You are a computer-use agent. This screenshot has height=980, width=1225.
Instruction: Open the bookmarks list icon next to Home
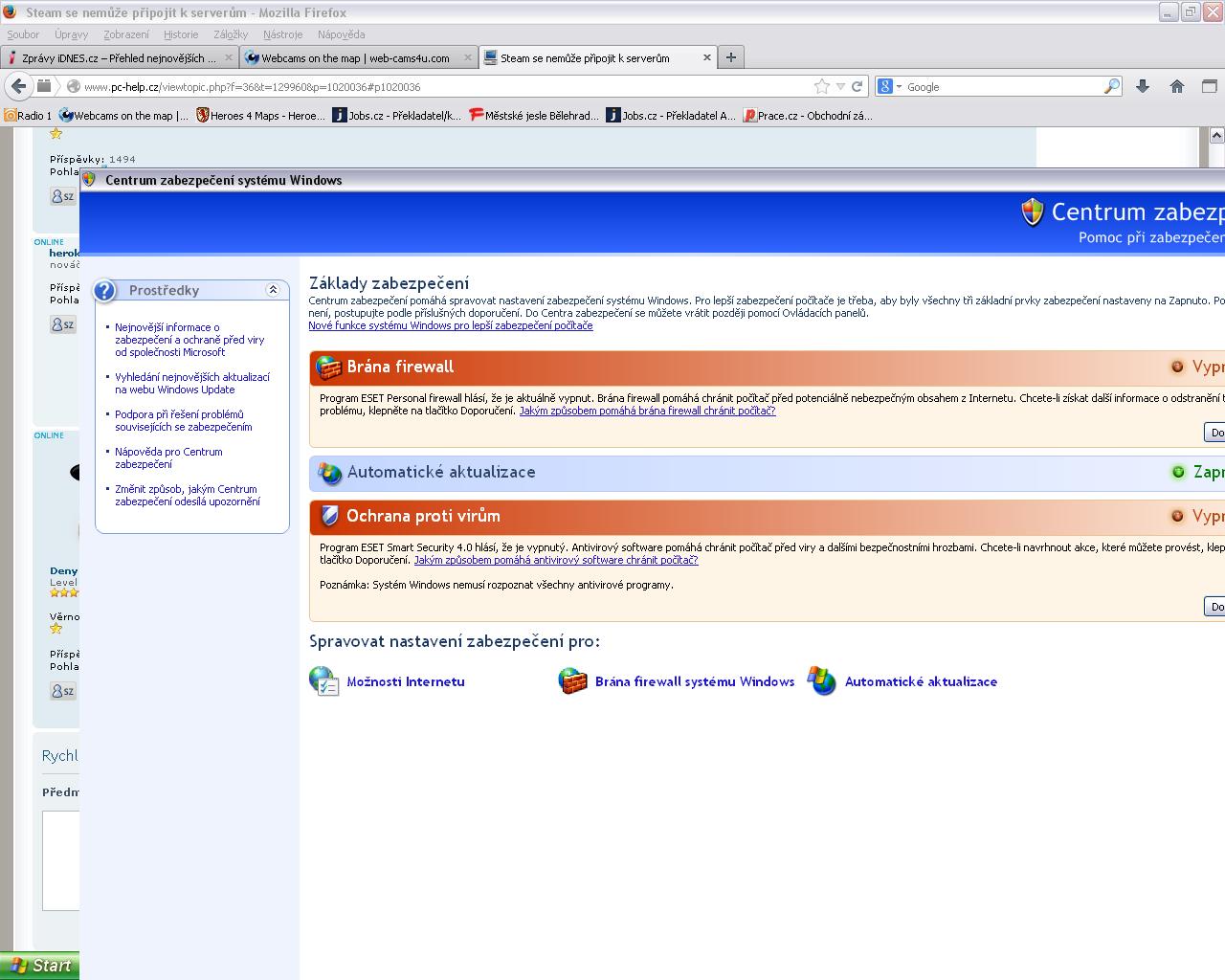(x=1208, y=86)
